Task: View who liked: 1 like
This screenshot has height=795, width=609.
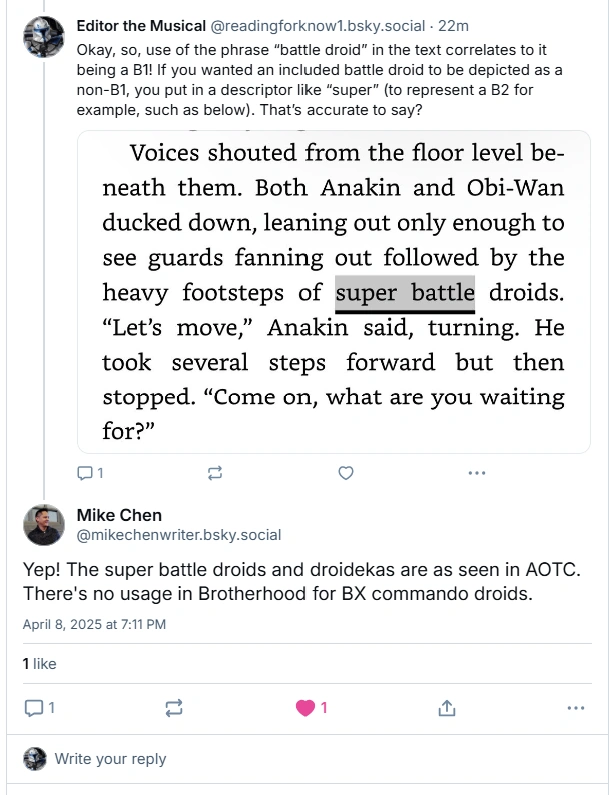Action: pos(40,664)
